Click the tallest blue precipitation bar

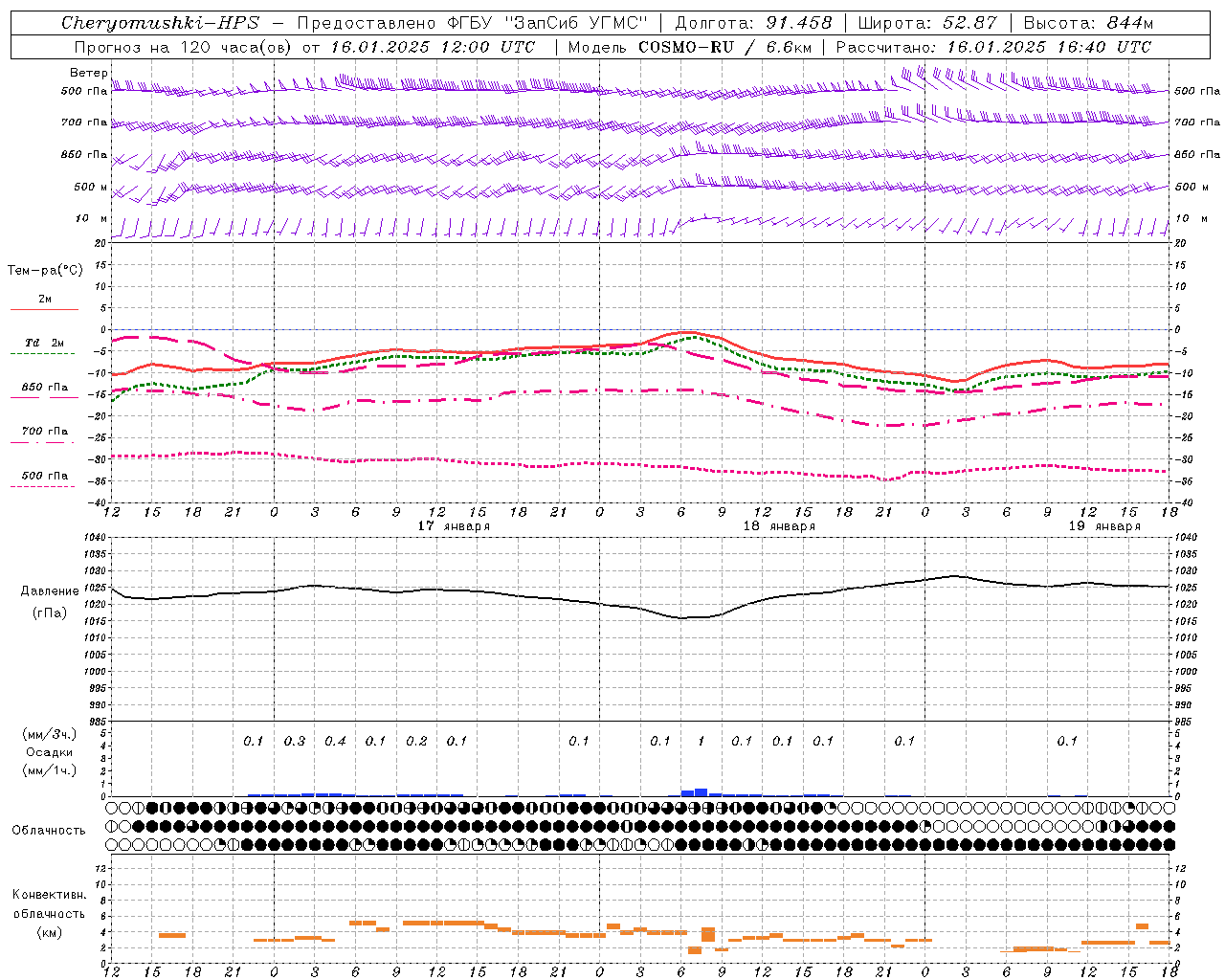tap(702, 792)
